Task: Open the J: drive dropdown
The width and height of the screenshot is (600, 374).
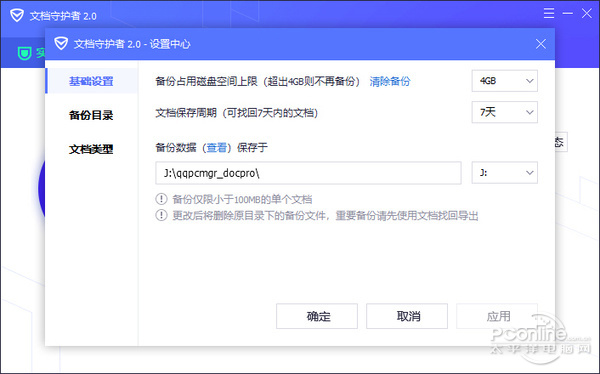Action: 504,173
